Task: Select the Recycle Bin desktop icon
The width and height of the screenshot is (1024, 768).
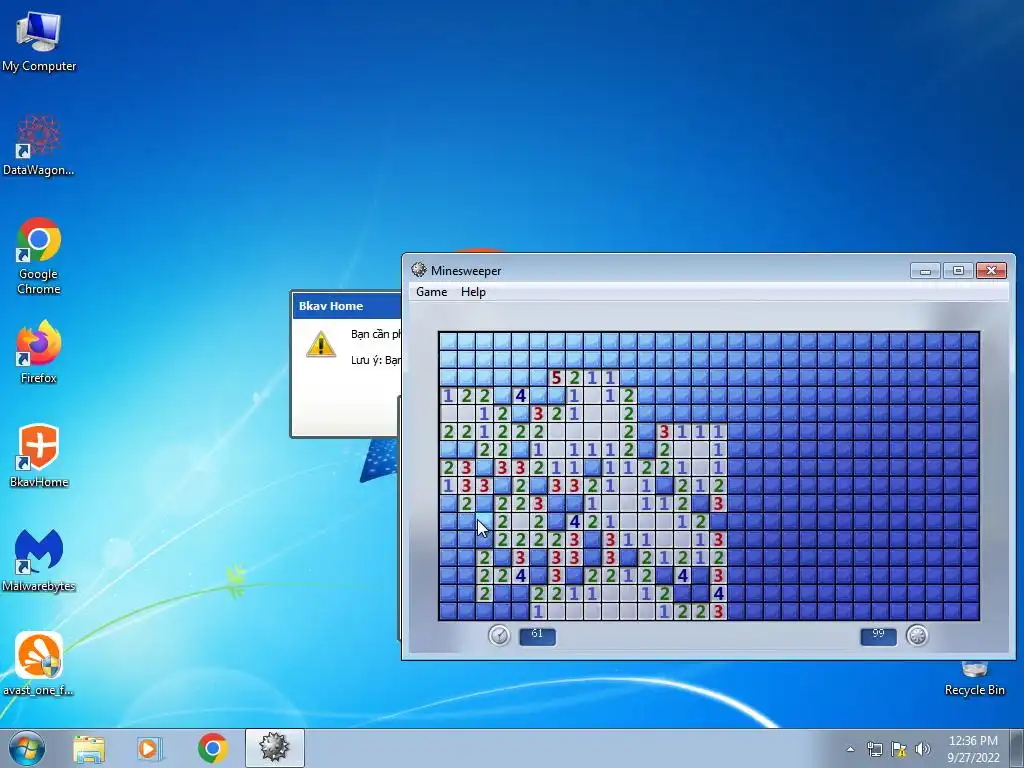Action: point(974,679)
